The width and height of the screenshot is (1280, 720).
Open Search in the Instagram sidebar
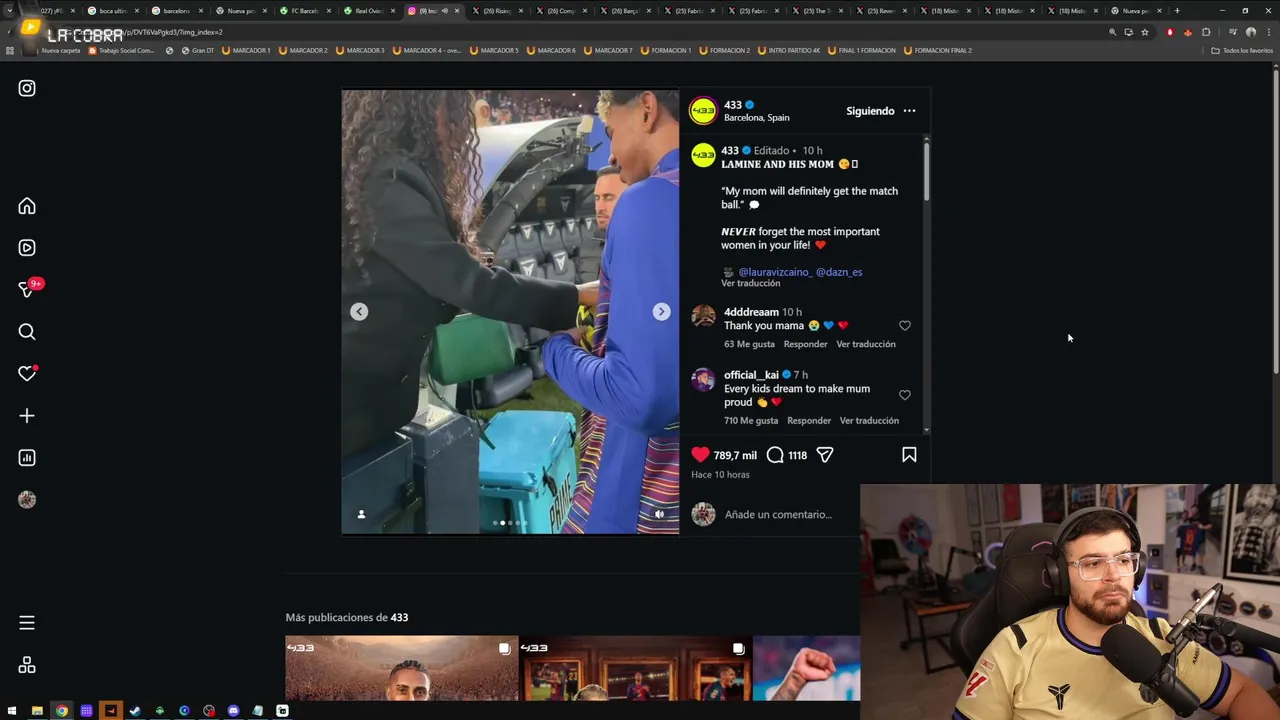27,332
